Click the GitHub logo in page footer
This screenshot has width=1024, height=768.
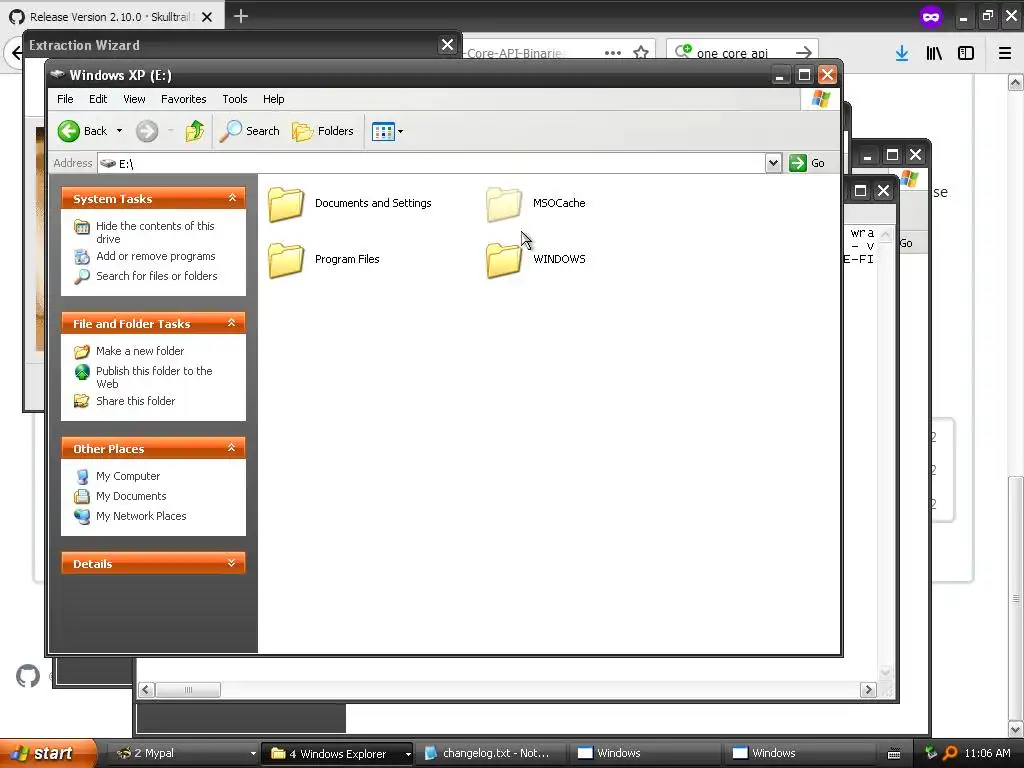tap(28, 676)
